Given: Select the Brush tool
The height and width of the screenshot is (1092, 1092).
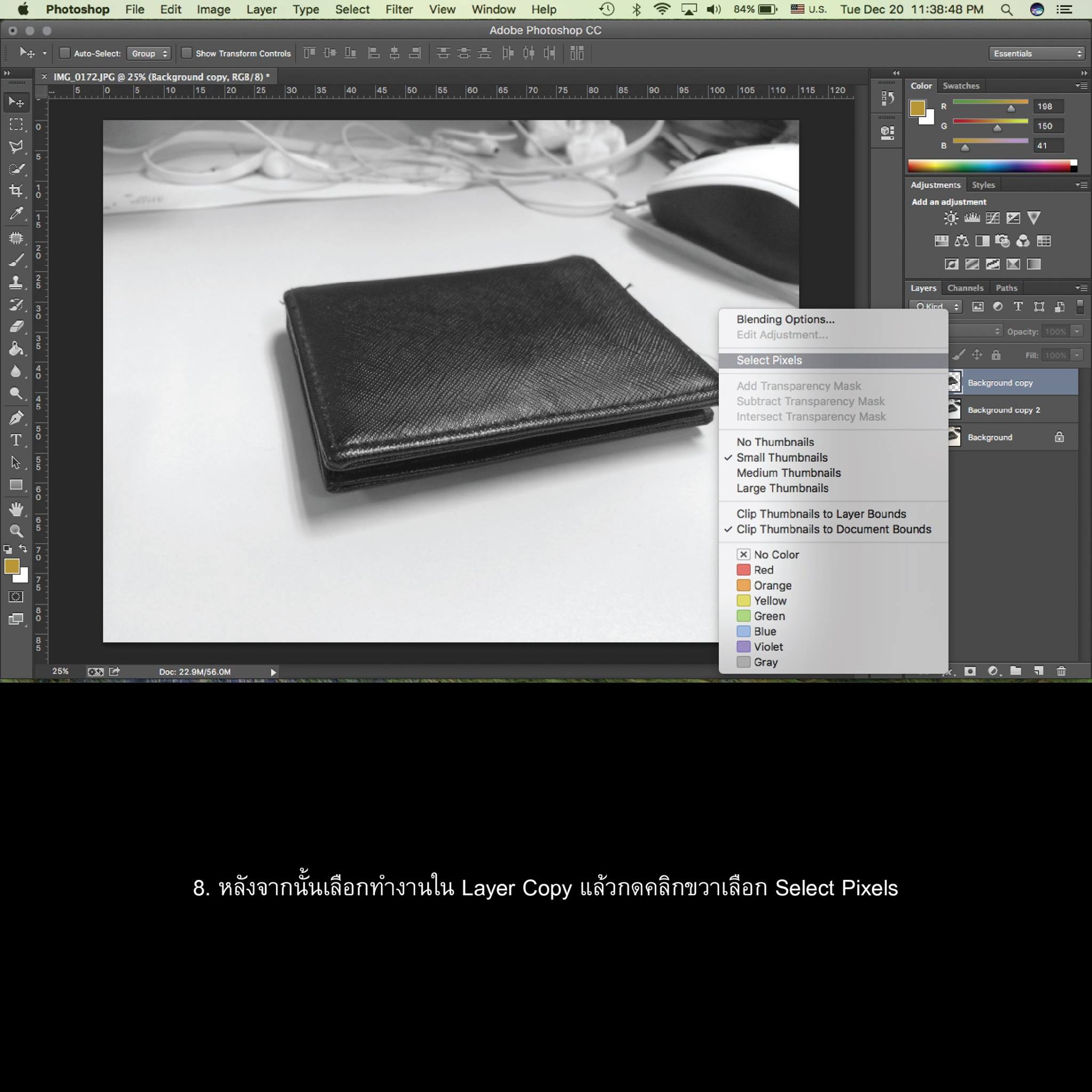Looking at the screenshot, I should (17, 260).
